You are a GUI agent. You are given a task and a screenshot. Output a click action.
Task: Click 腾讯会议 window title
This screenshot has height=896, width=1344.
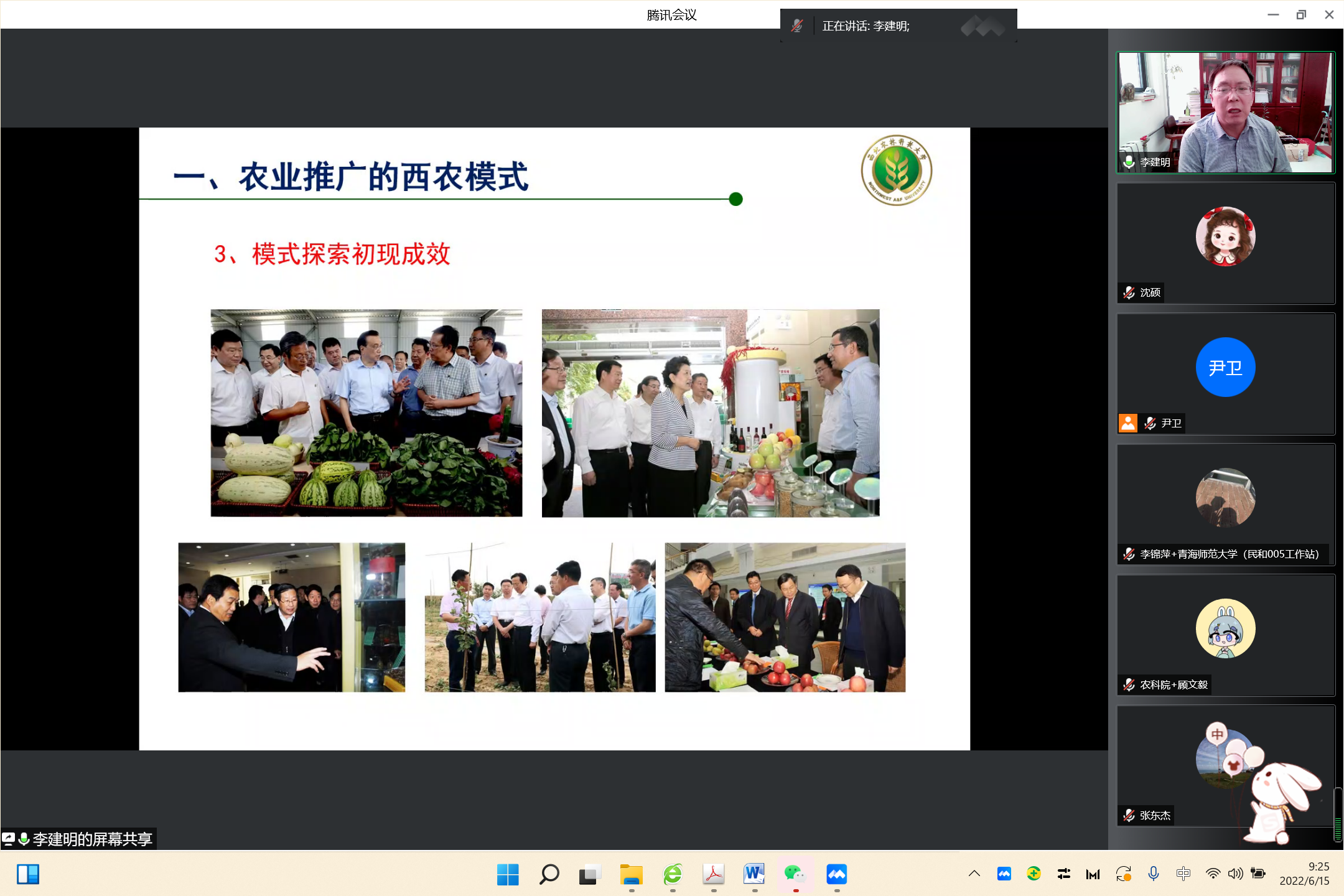pos(672,15)
